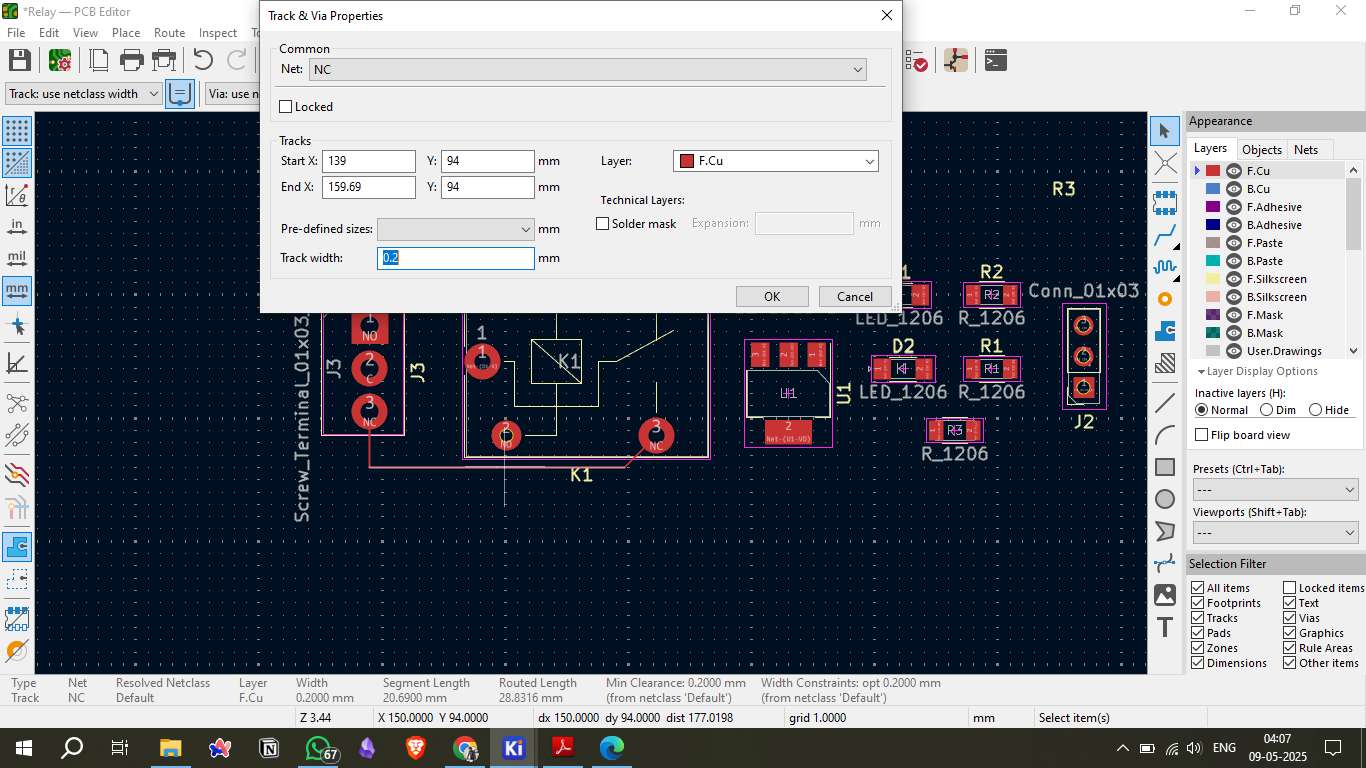1366x768 pixels.
Task: Select the Add image tool
Action: (x=1164, y=595)
